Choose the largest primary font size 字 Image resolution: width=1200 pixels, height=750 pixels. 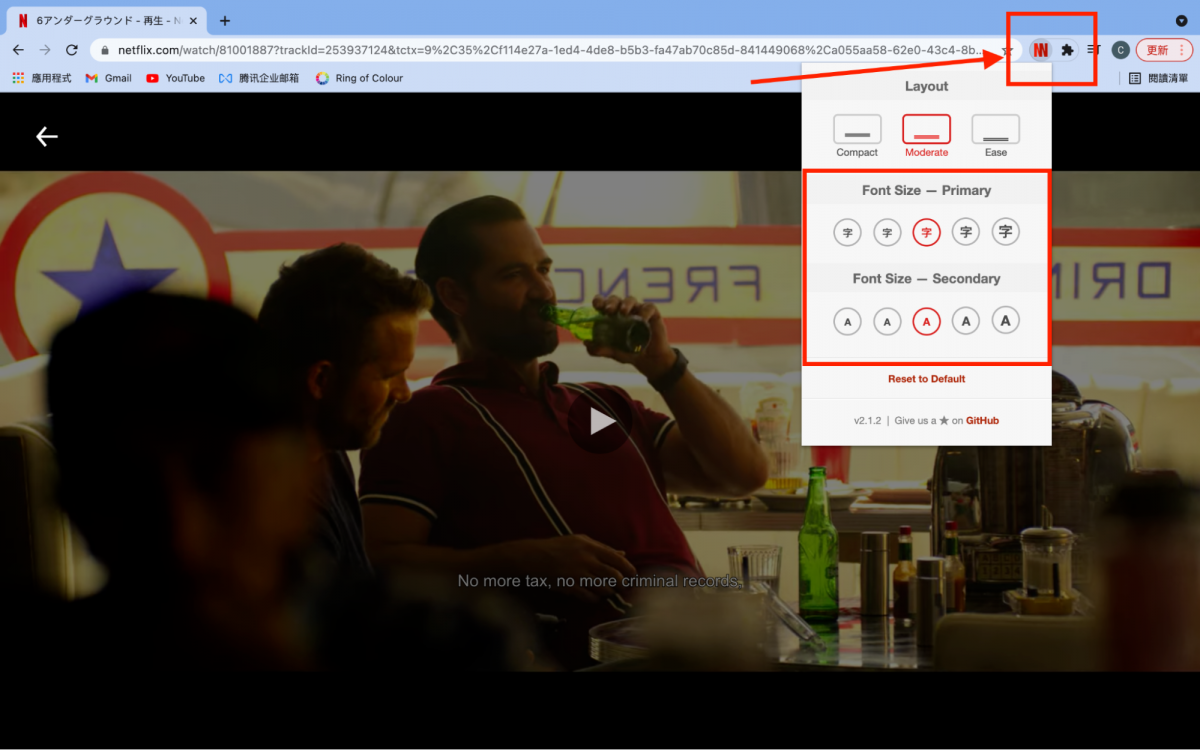[1006, 232]
